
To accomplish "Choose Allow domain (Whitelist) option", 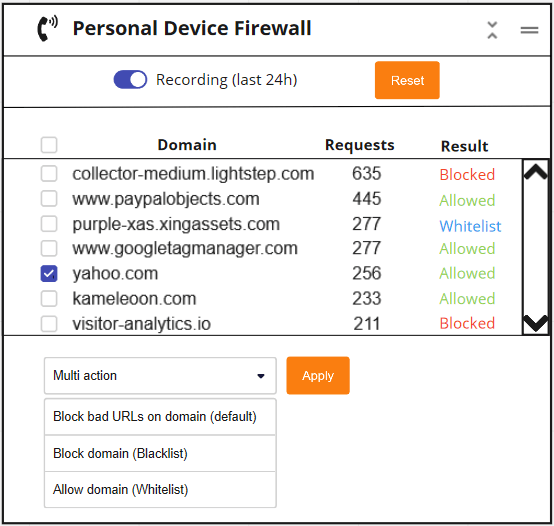I will point(160,490).
